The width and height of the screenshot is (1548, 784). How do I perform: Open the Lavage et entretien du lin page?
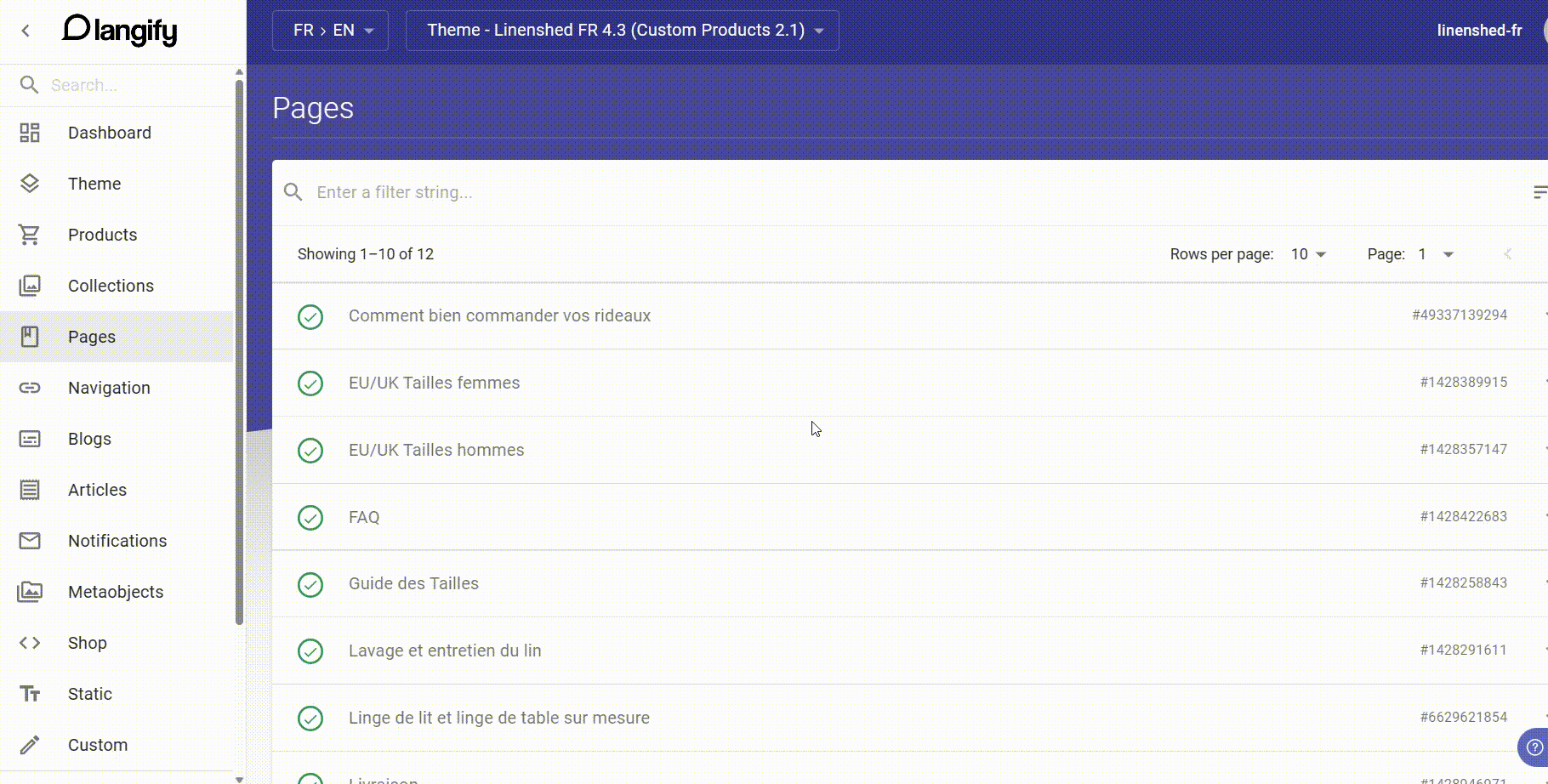tap(445, 650)
